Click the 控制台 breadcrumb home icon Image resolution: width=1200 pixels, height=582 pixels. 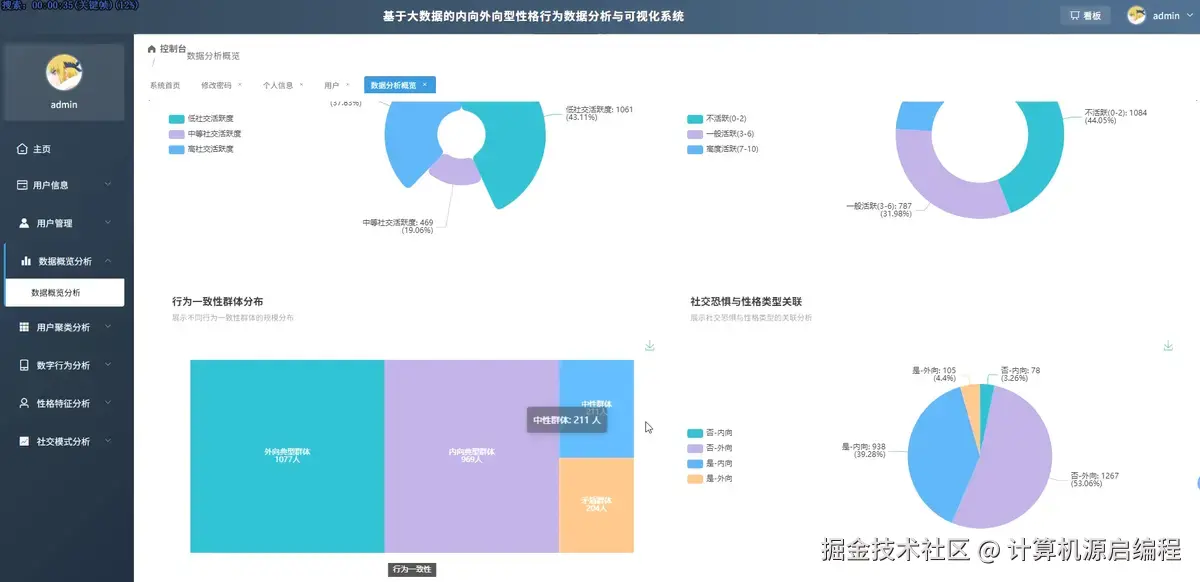[x=152, y=48]
